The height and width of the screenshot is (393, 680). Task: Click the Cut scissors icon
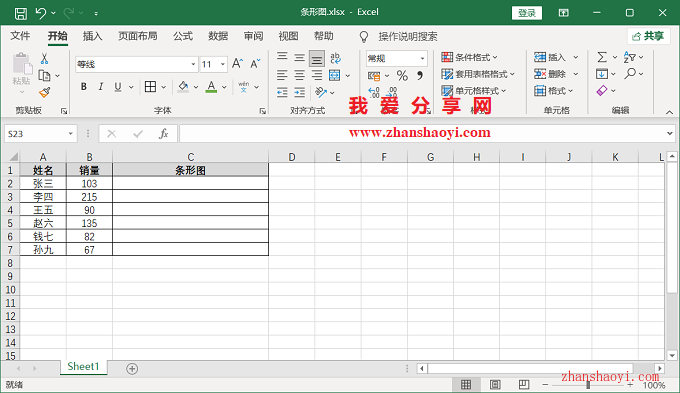tap(44, 59)
